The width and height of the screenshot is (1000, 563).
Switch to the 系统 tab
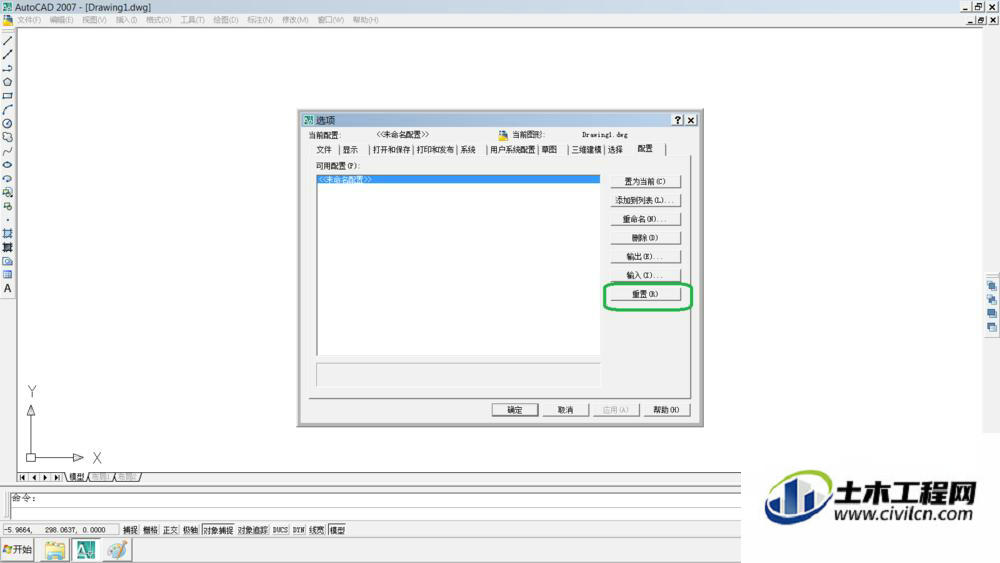[468, 150]
